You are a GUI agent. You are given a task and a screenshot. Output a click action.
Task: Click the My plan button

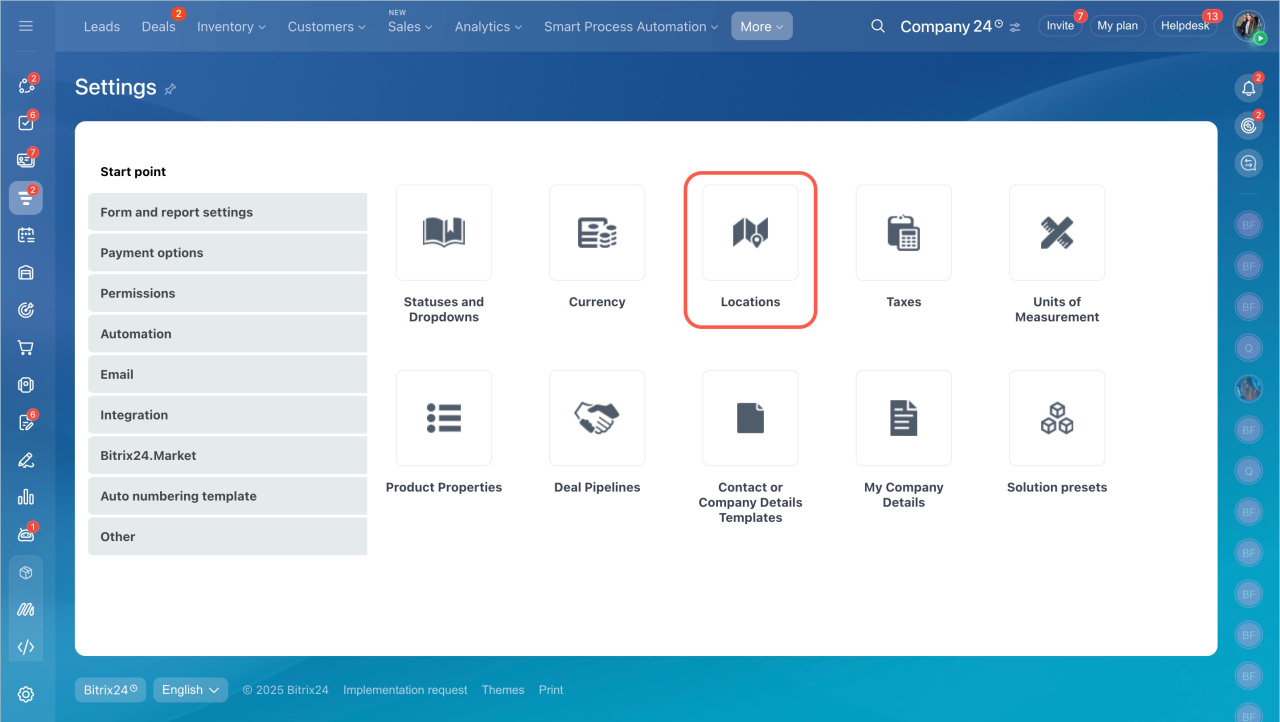pos(1117,26)
